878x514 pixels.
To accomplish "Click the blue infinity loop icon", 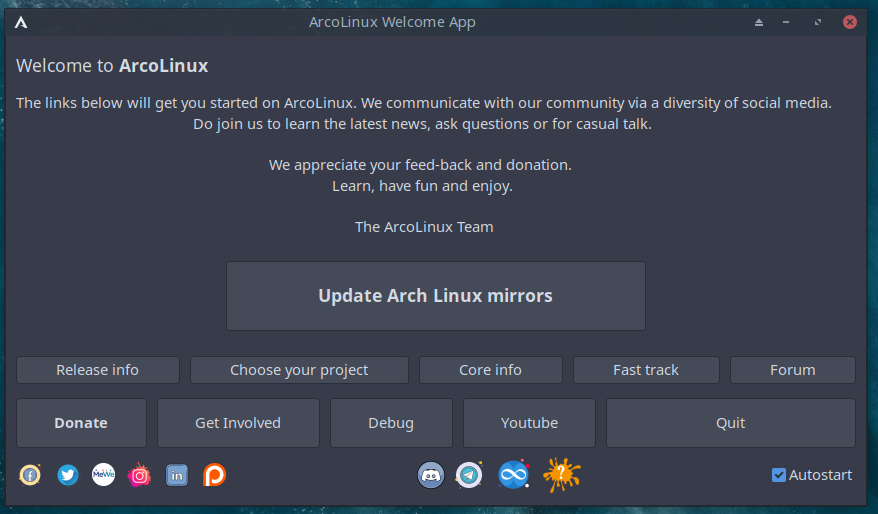I will tap(513, 475).
